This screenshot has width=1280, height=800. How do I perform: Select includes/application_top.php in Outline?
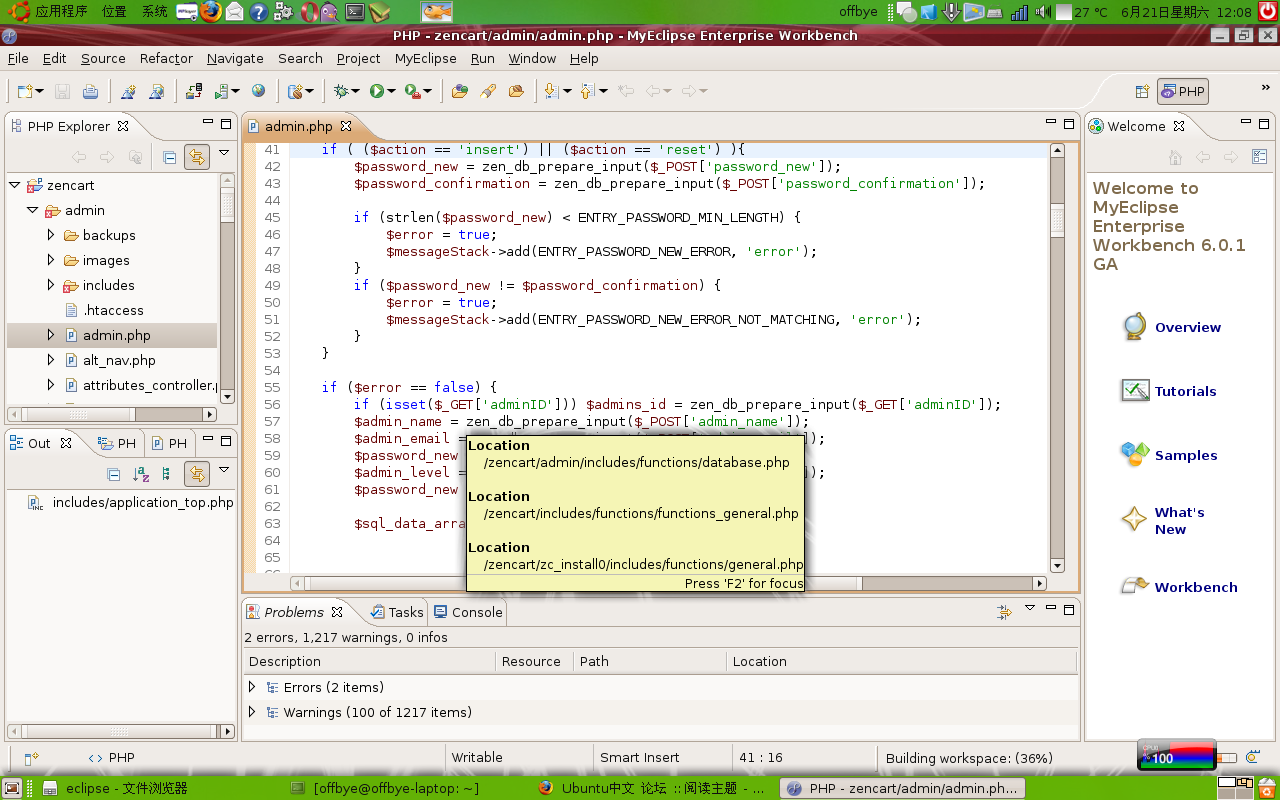point(143,502)
